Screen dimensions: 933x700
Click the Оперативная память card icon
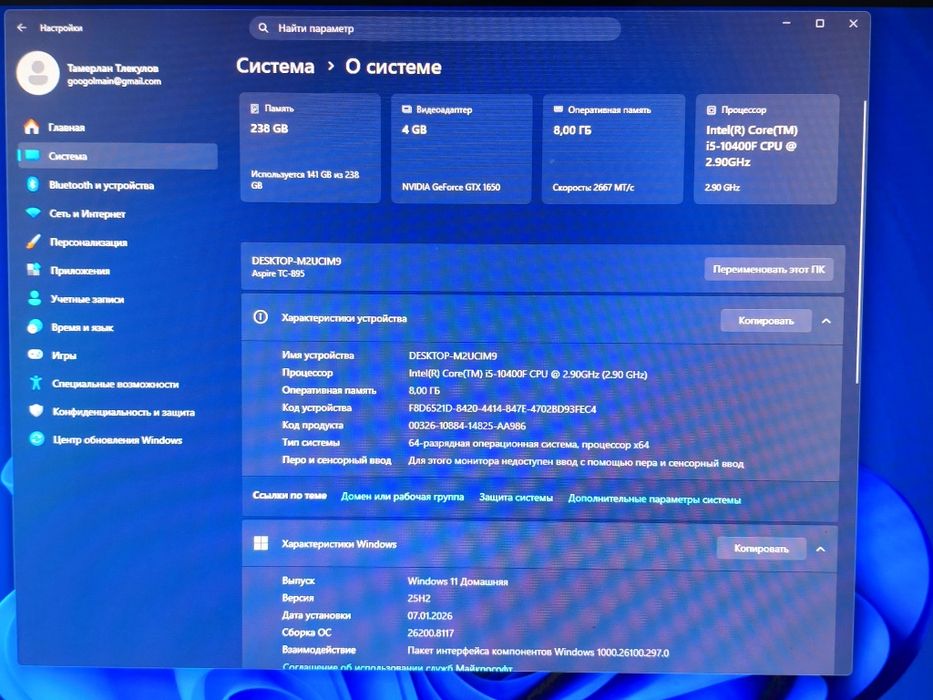tap(558, 110)
